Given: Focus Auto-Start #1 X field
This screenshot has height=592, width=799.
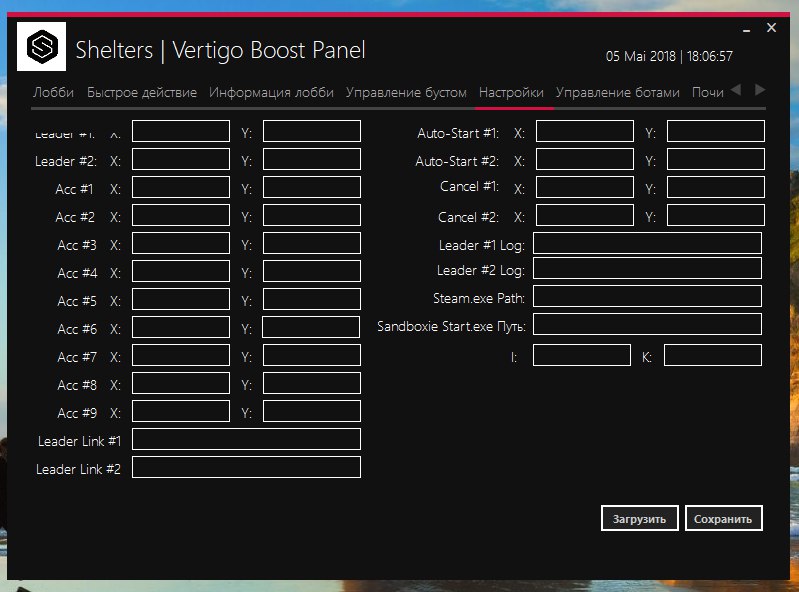Looking at the screenshot, I should coord(585,131).
